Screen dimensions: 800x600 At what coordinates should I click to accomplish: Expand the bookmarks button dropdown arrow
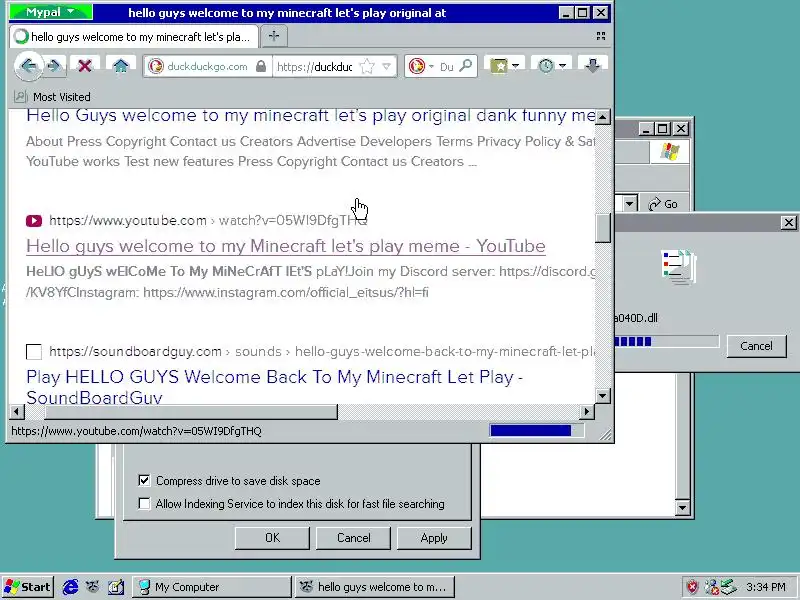coord(515,66)
